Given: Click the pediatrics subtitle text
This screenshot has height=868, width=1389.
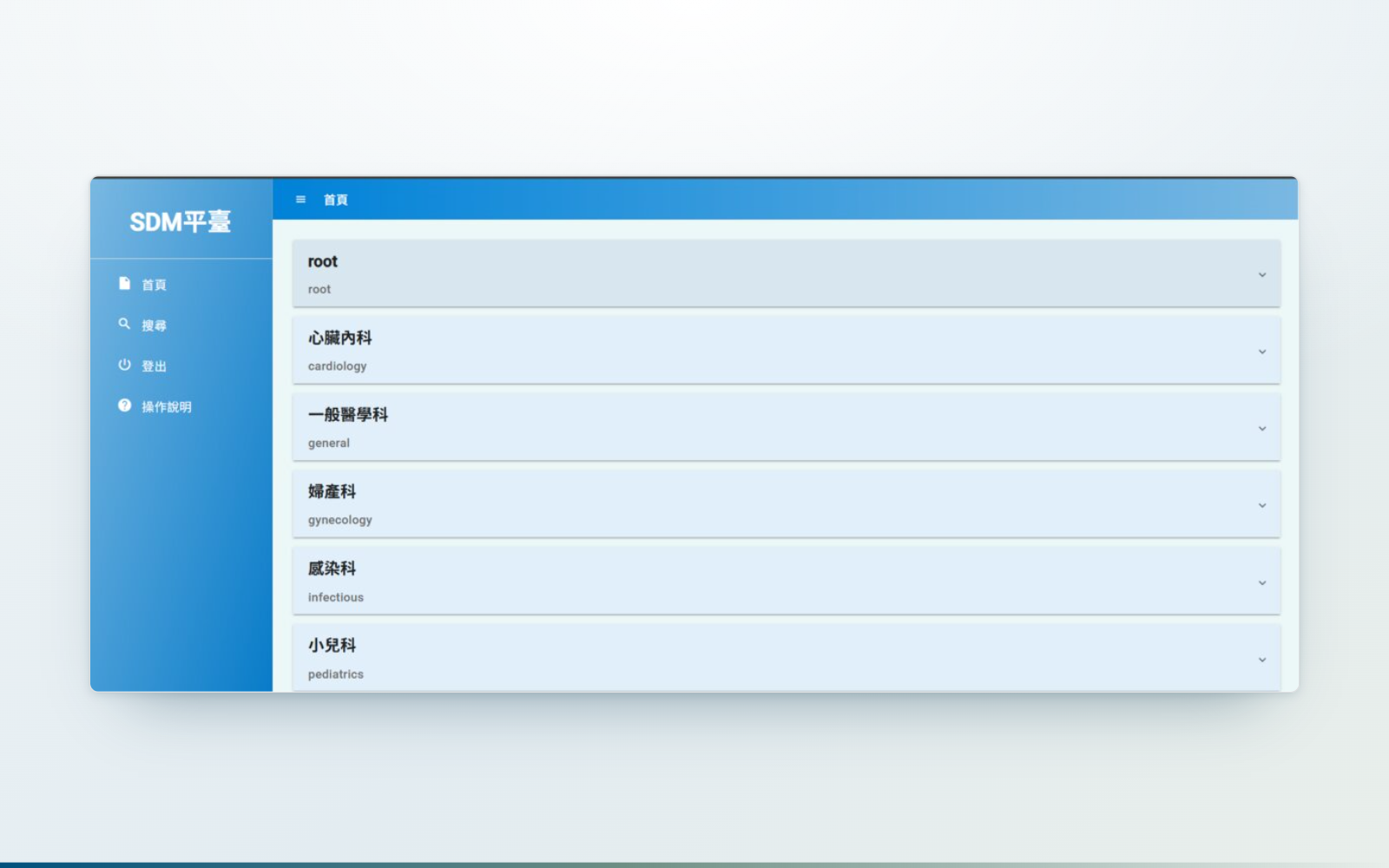Looking at the screenshot, I should click(x=336, y=674).
